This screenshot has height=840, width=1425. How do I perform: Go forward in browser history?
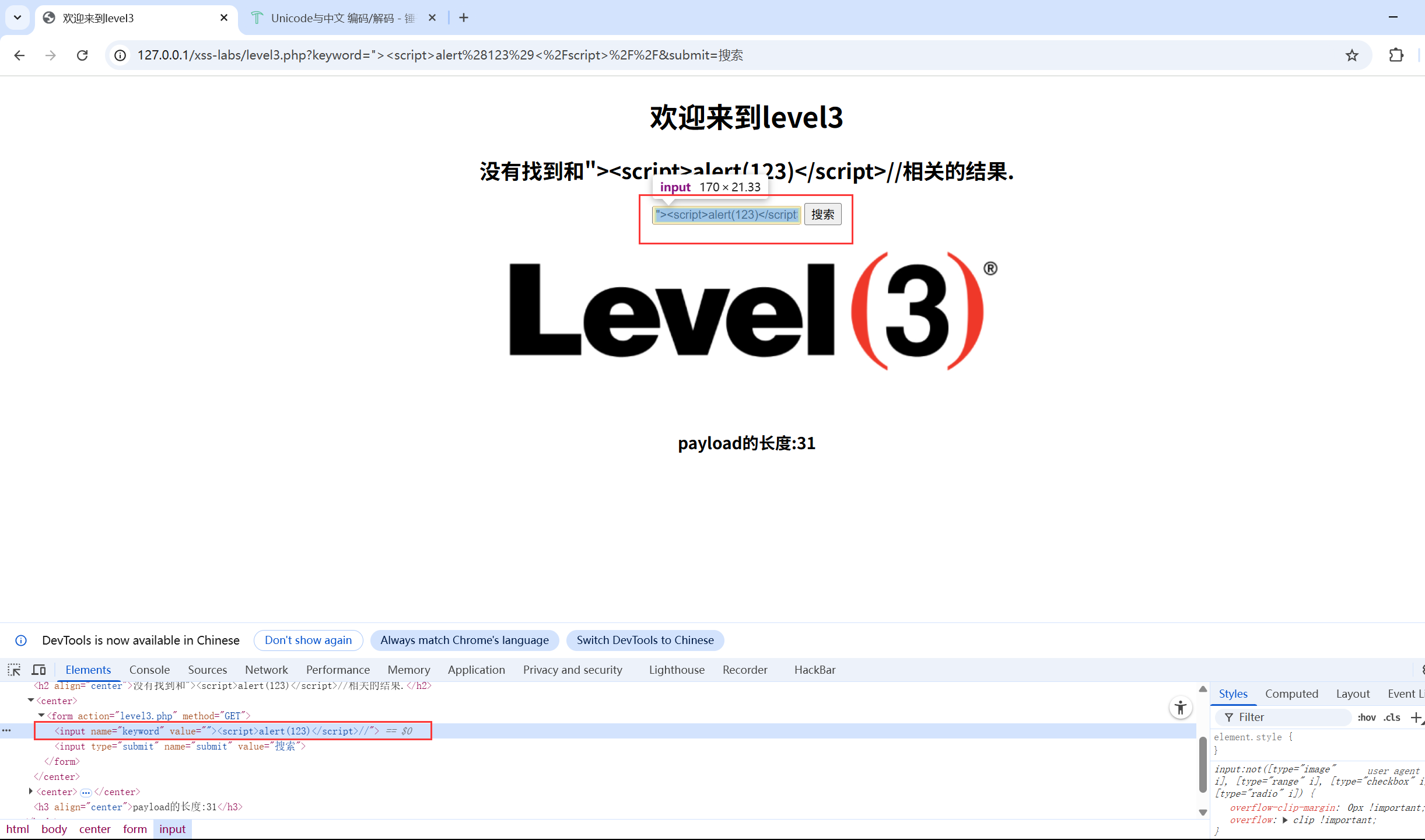point(51,55)
